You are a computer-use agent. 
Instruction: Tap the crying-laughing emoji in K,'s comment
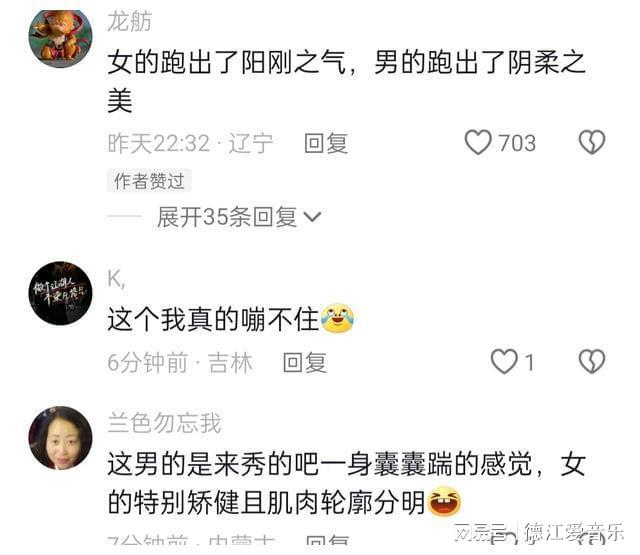click(x=337, y=318)
